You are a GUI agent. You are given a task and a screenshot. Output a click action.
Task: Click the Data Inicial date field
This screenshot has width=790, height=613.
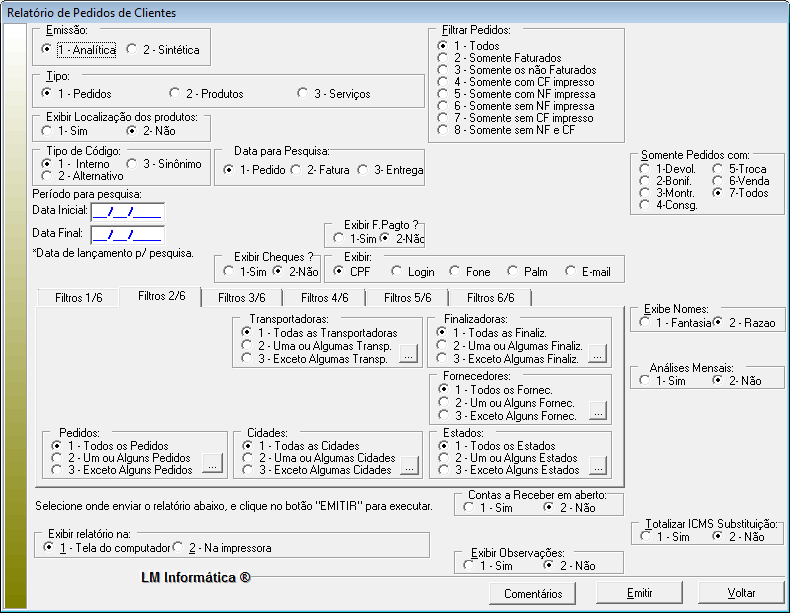pyautogui.click(x=127, y=211)
